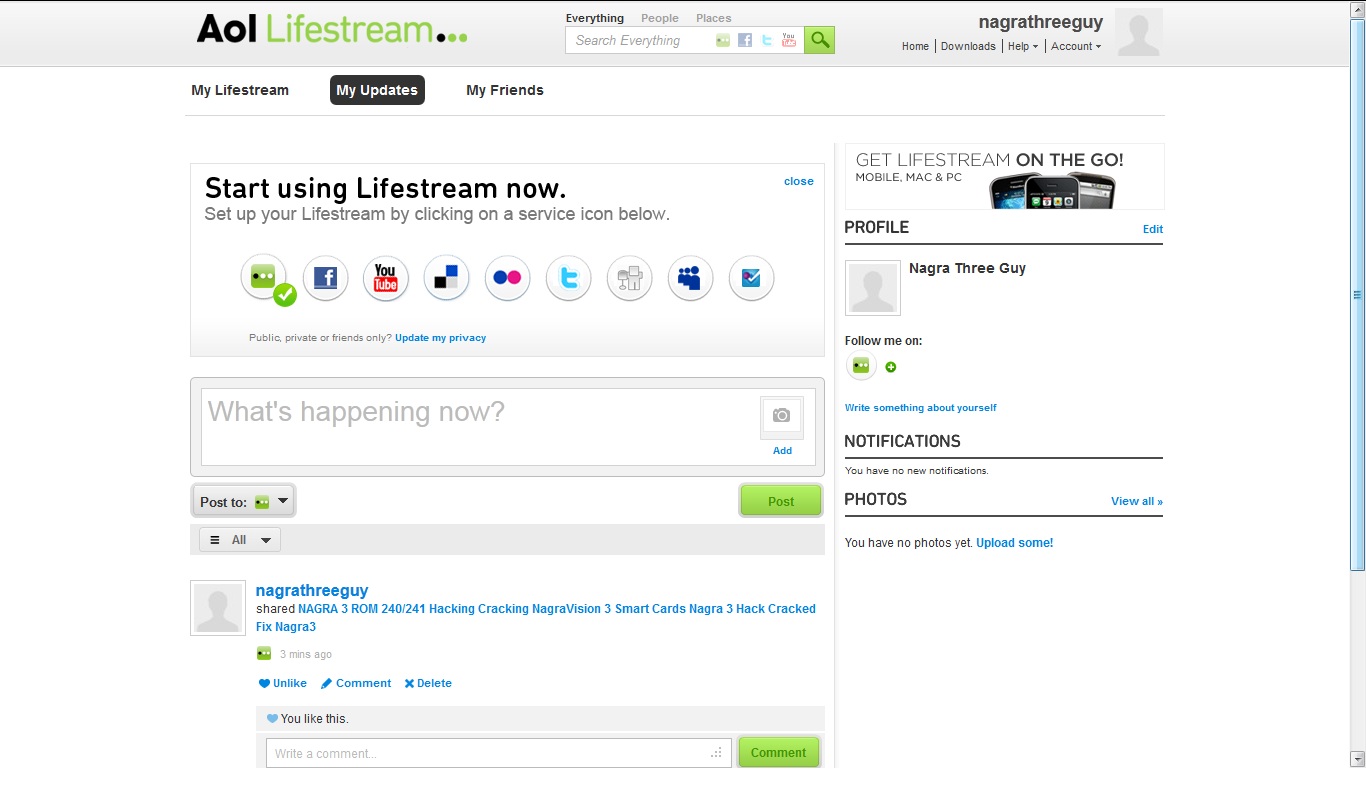Click Upload some! link
The height and width of the screenshot is (812, 1366).
(1015, 543)
